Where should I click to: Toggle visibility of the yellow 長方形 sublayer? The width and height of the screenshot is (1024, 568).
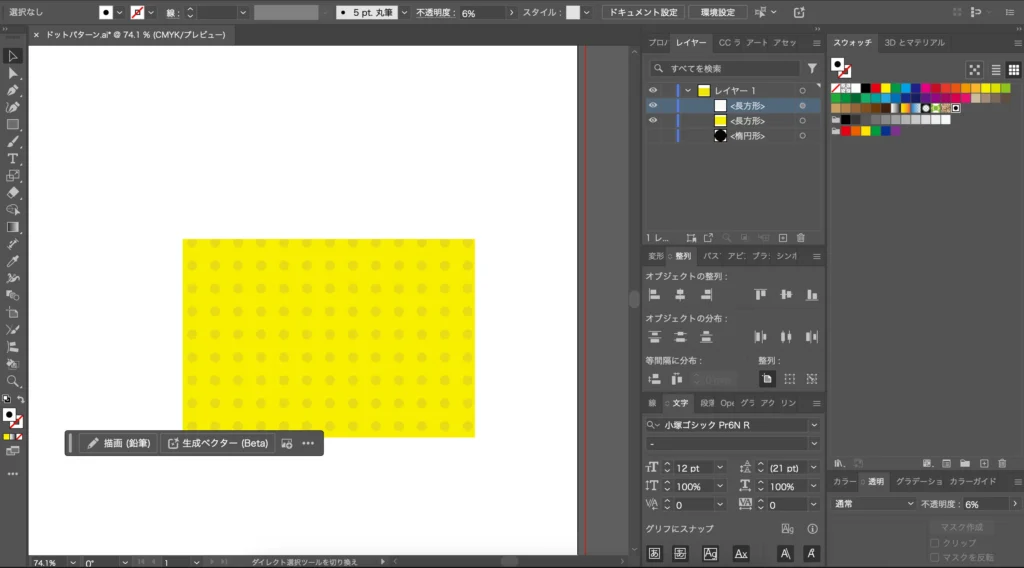click(652, 120)
